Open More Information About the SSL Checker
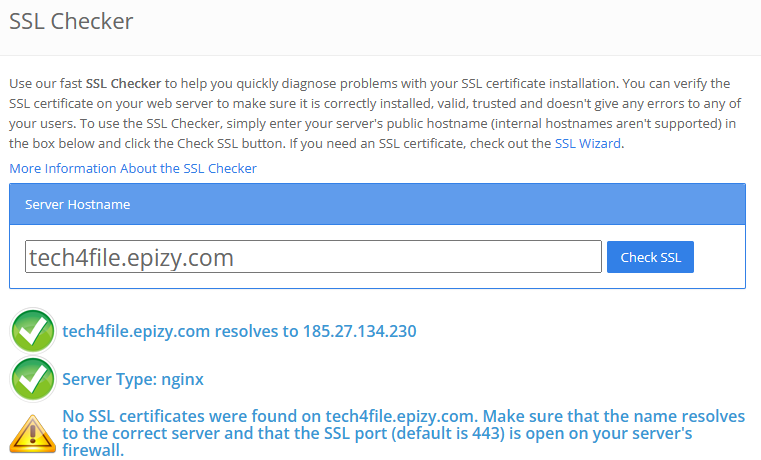This screenshot has height=460, width=761. [133, 168]
